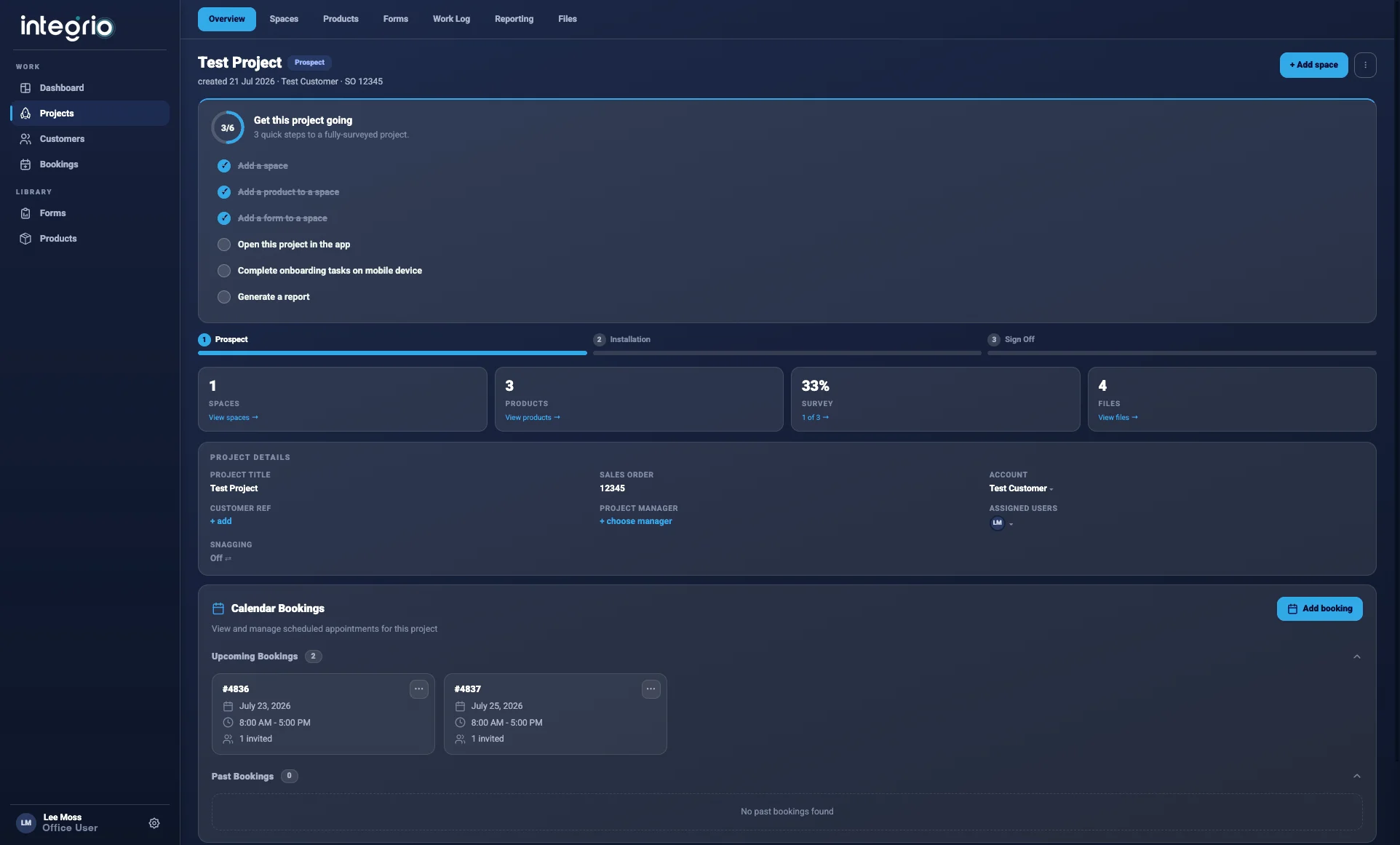Click the Projects rocket icon

pyautogui.click(x=25, y=114)
